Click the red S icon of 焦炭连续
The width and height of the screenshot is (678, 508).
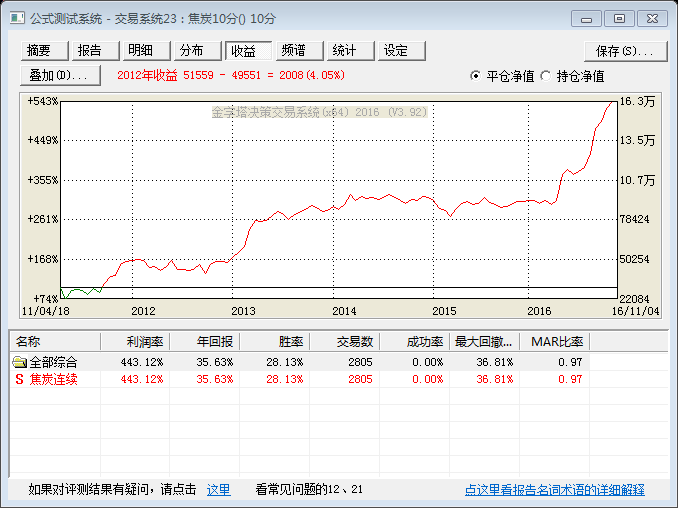click(x=19, y=379)
